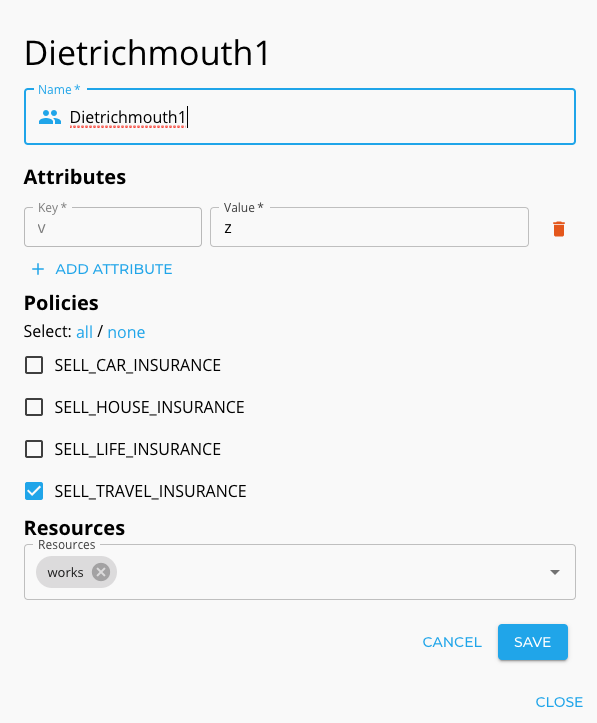Click into the attribute Value field
The height and width of the screenshot is (723, 597).
pos(369,227)
